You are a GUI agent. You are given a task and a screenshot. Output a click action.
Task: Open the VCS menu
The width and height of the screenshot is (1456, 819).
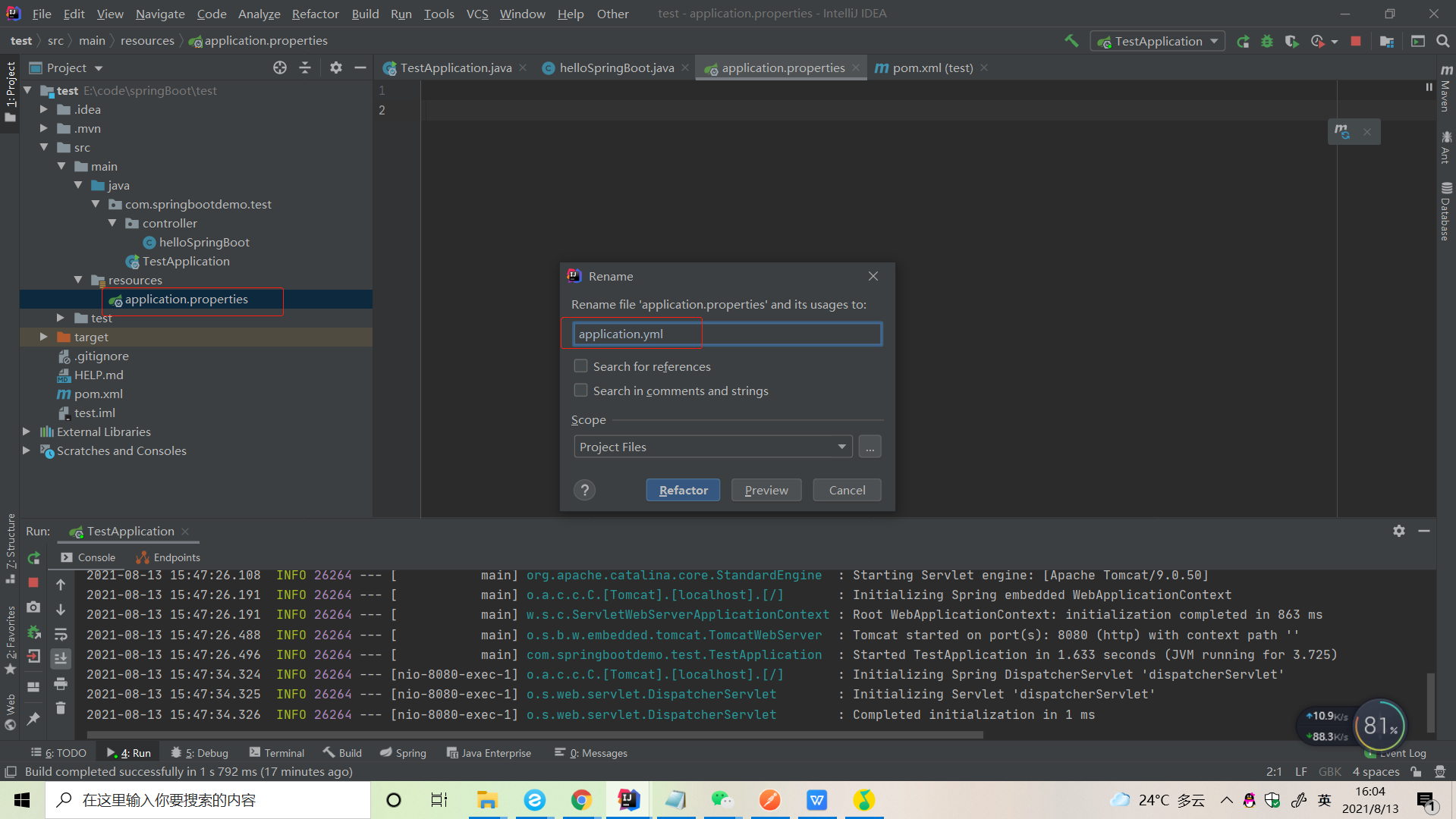point(477,14)
